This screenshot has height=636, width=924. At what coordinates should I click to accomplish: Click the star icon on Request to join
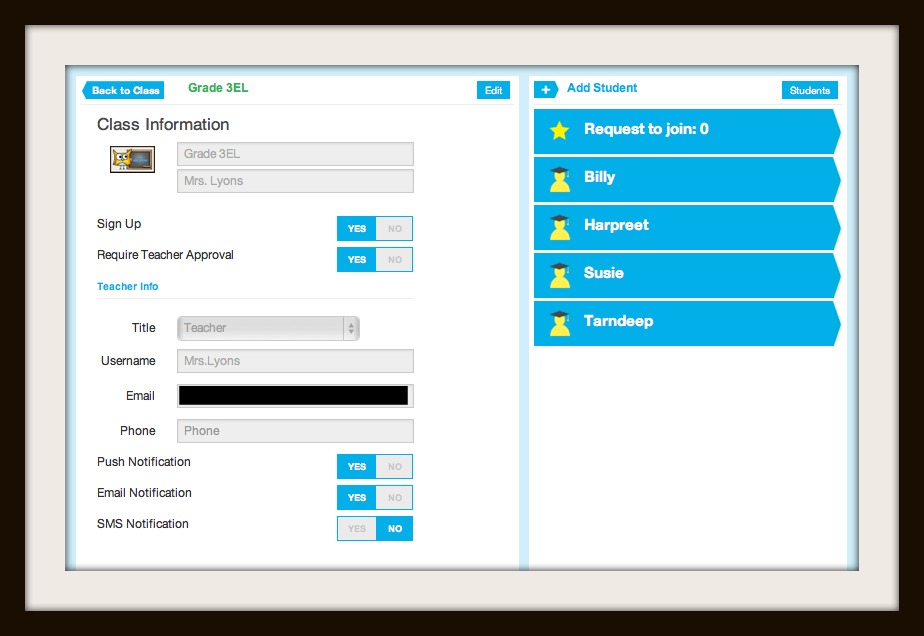[558, 129]
